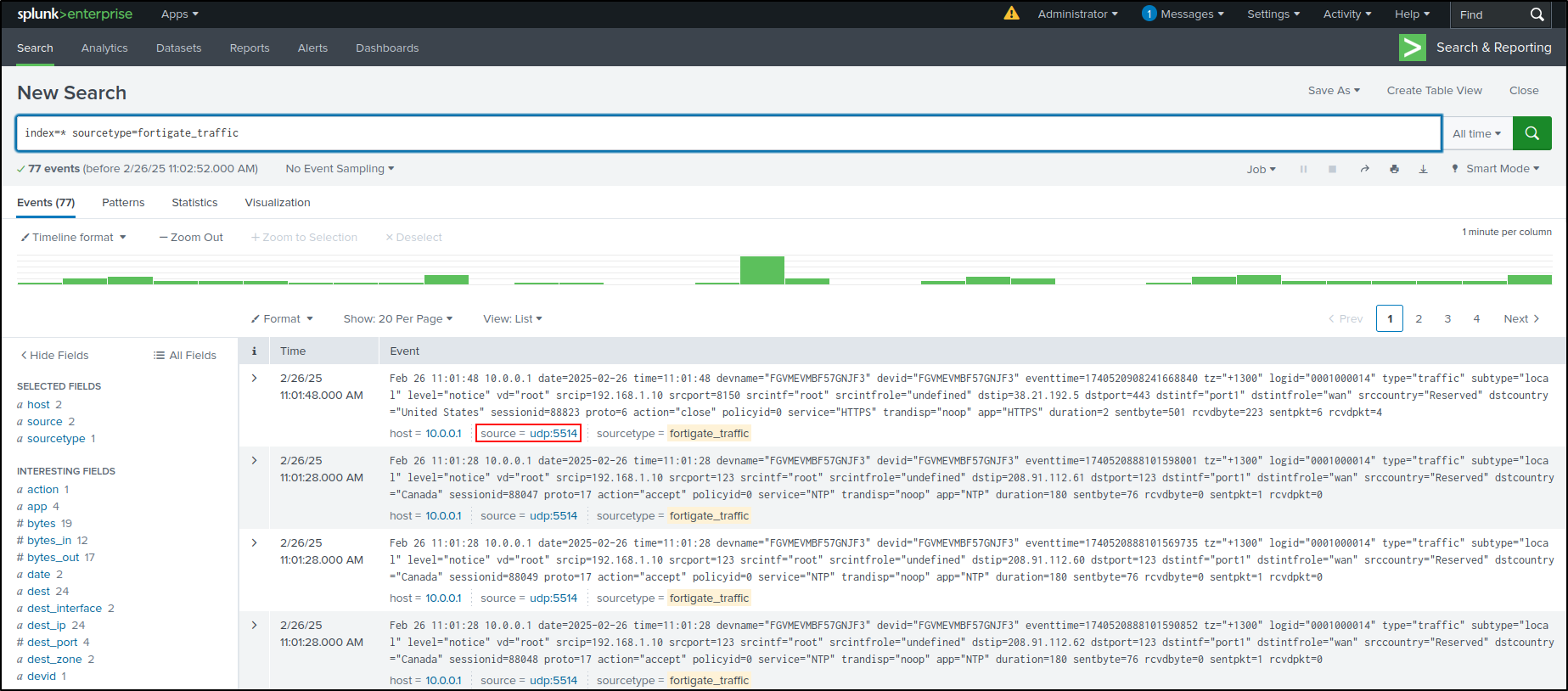This screenshot has height=691, width=1568.
Task: Open Show: 20 Per Page dropdown
Action: [x=398, y=319]
